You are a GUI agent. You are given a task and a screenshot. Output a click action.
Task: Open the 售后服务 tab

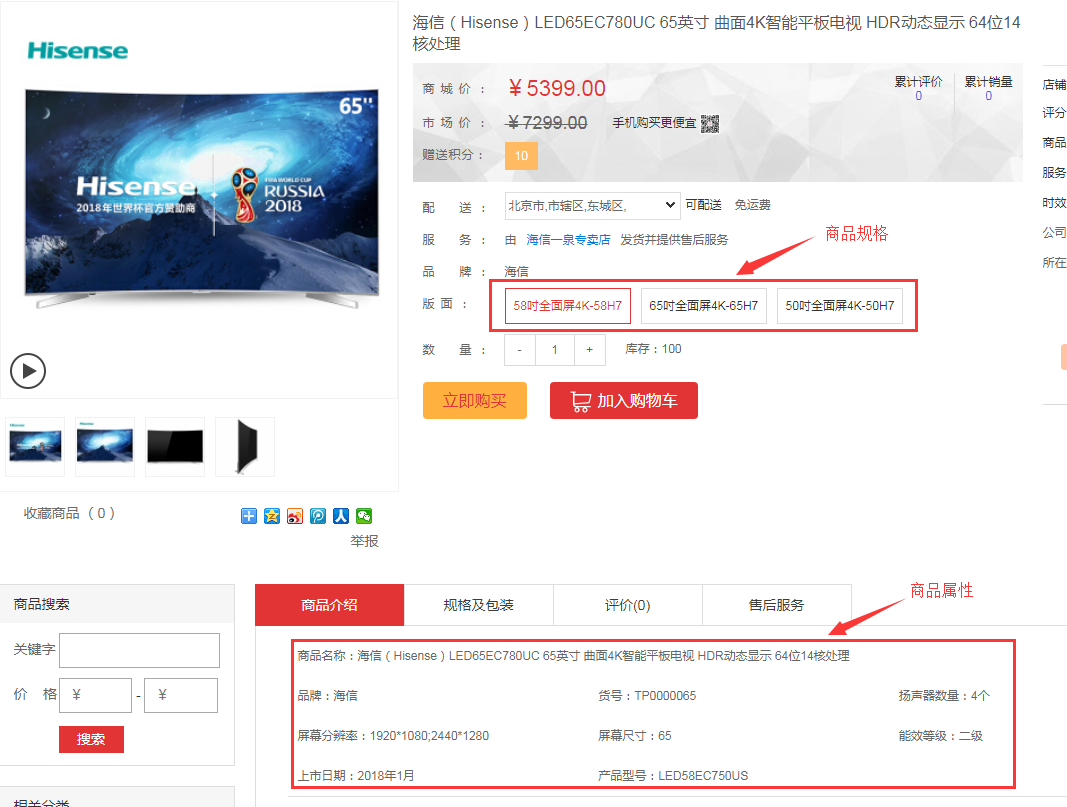coord(776,605)
